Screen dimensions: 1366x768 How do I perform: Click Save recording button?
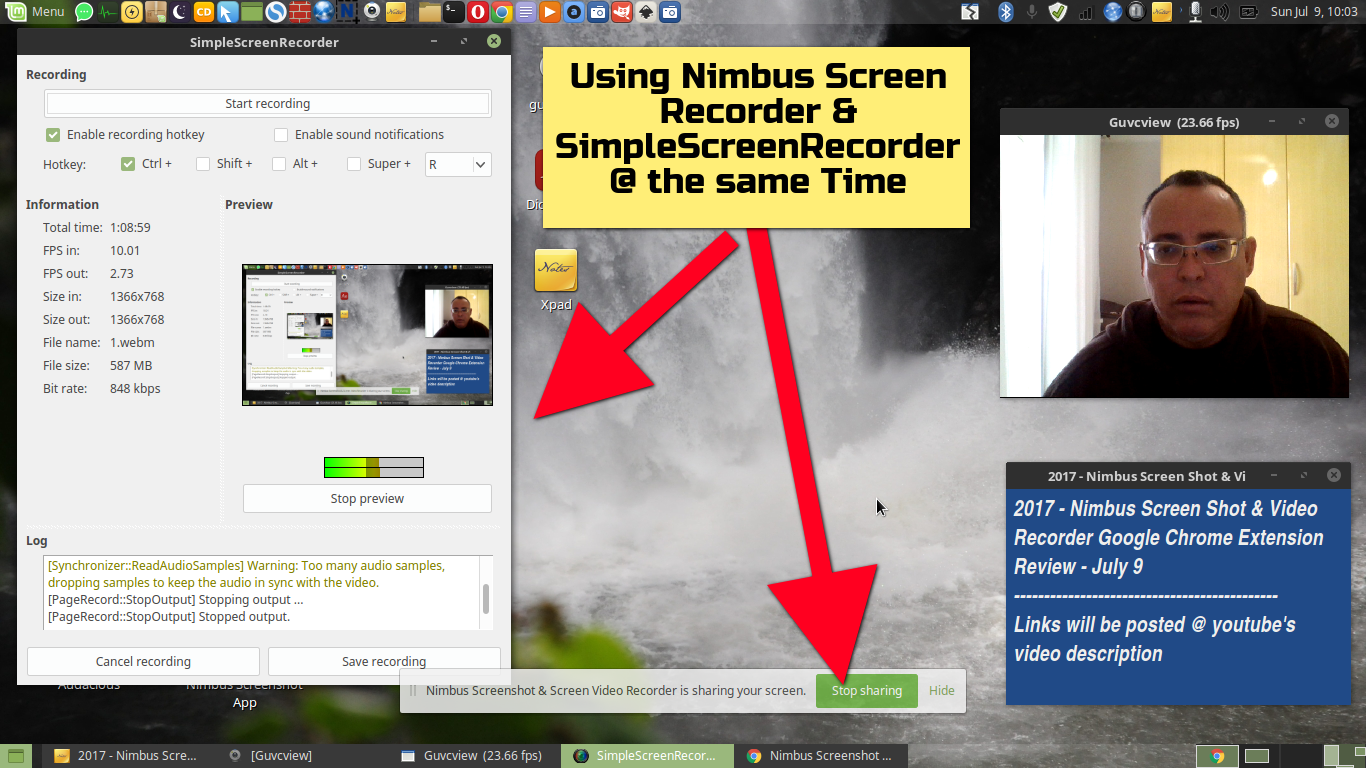(384, 661)
